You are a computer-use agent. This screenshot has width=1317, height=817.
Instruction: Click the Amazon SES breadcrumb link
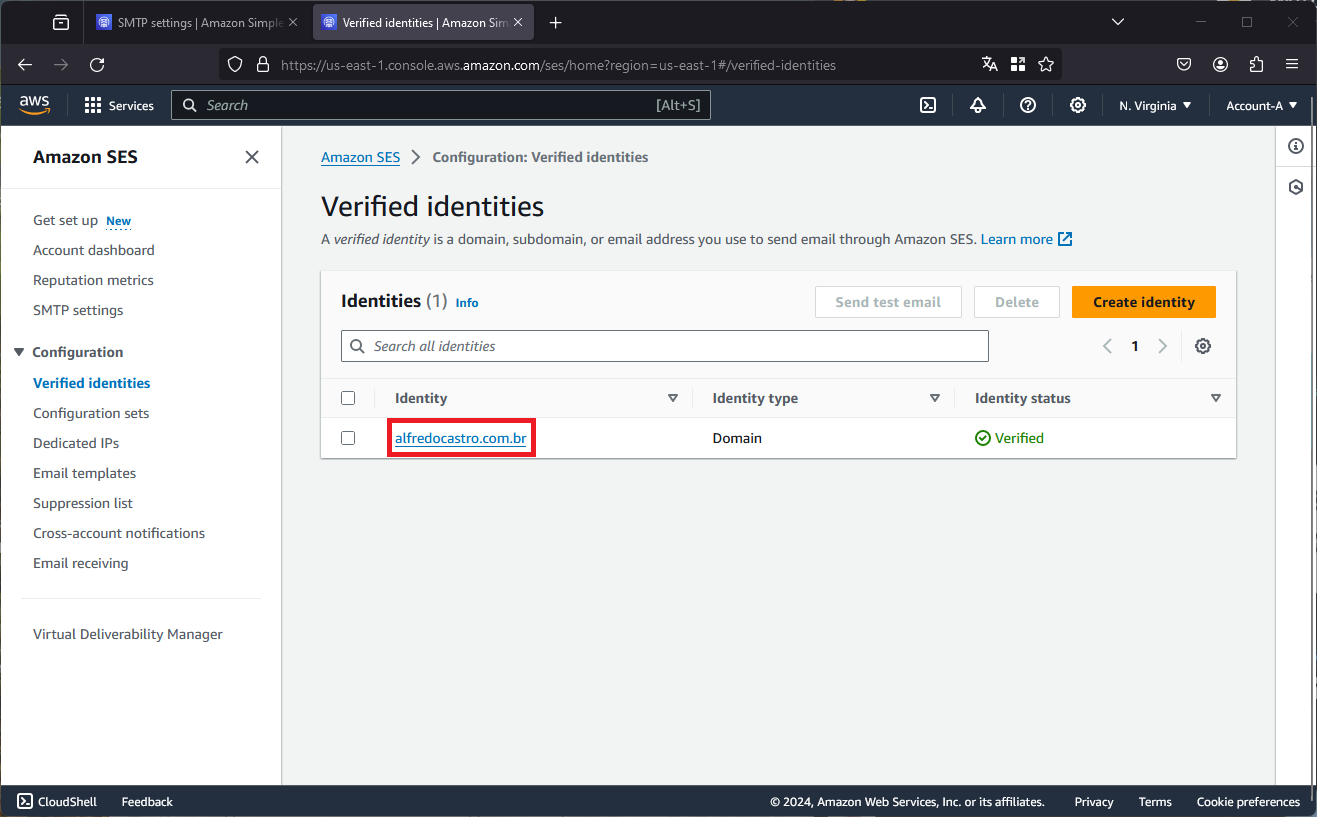click(360, 157)
